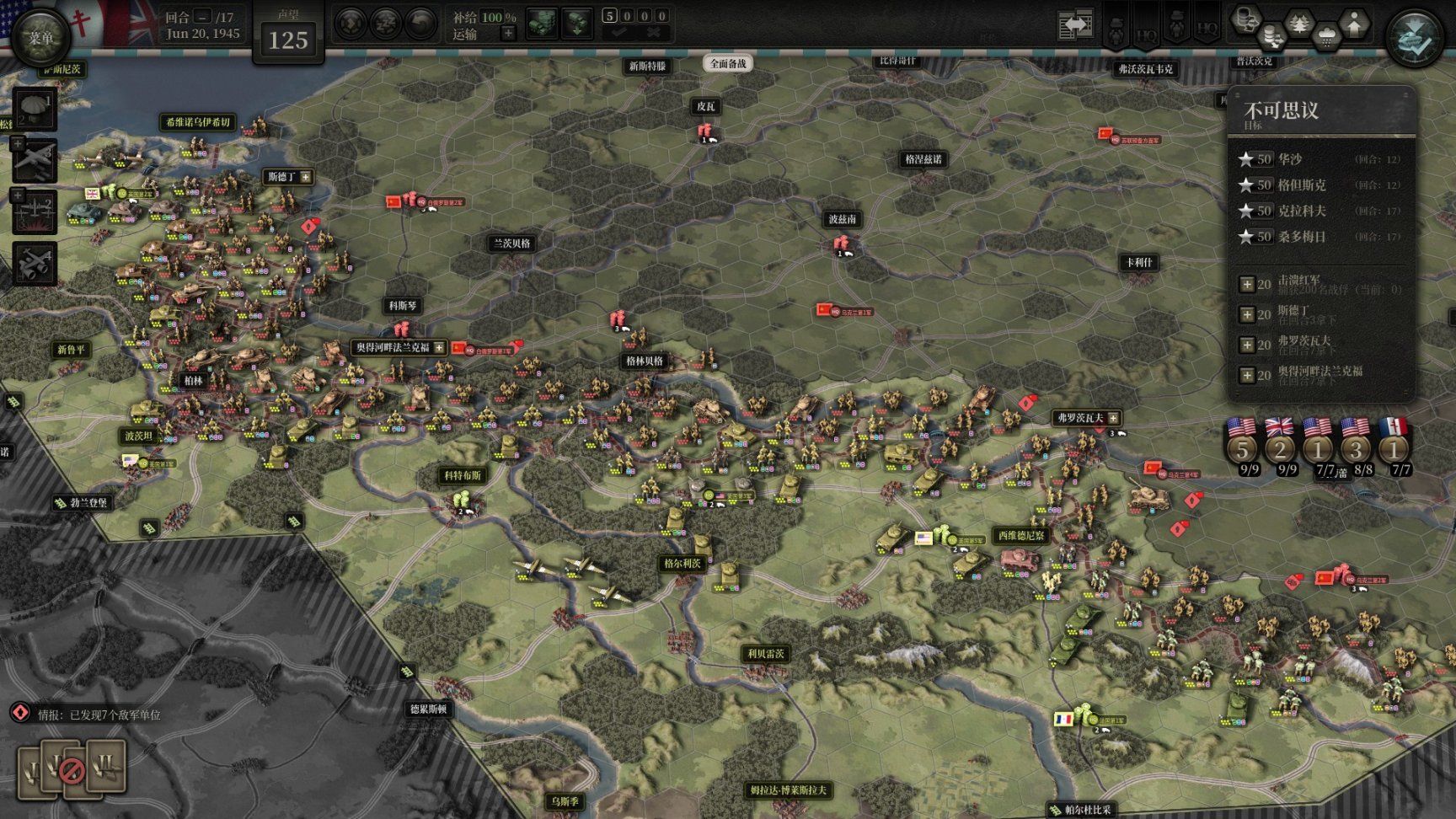Toggle the weather cloud hexagon overlay
The height and width of the screenshot is (819, 1456).
(1327, 36)
